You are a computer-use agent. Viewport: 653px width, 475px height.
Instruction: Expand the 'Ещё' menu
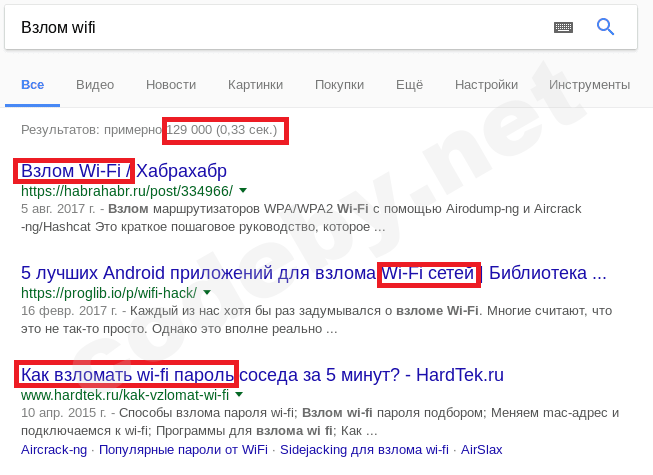409,85
